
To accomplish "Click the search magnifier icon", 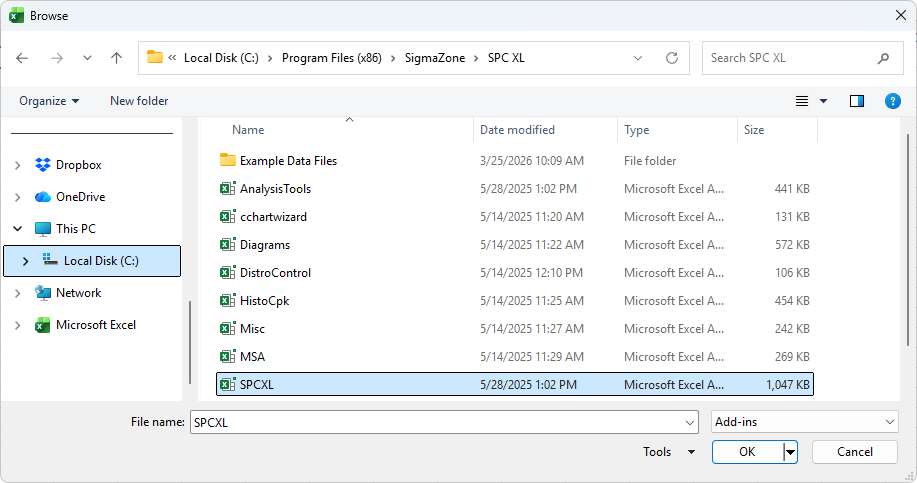I will [x=884, y=58].
